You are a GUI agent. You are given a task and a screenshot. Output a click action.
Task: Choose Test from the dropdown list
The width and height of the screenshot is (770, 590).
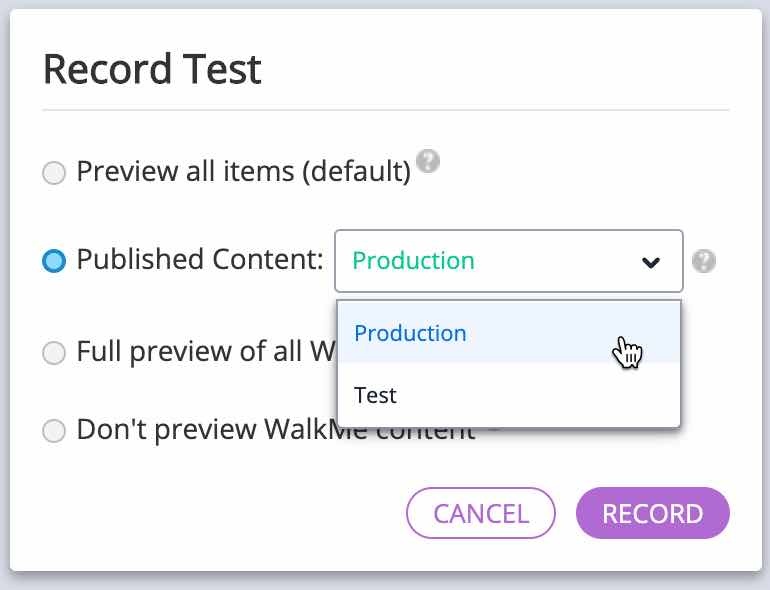click(509, 395)
